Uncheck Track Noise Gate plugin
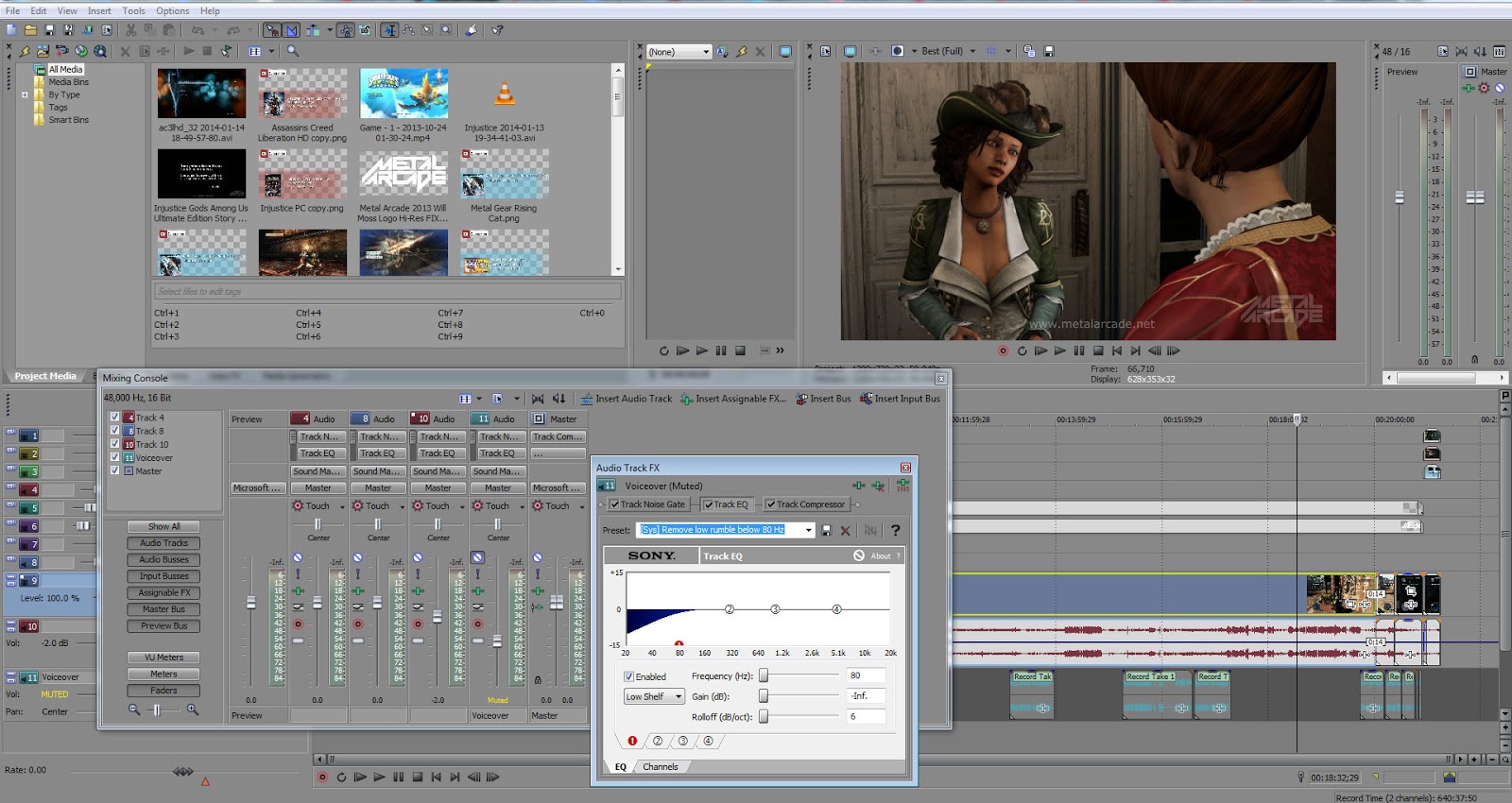1512x803 pixels. coord(615,504)
